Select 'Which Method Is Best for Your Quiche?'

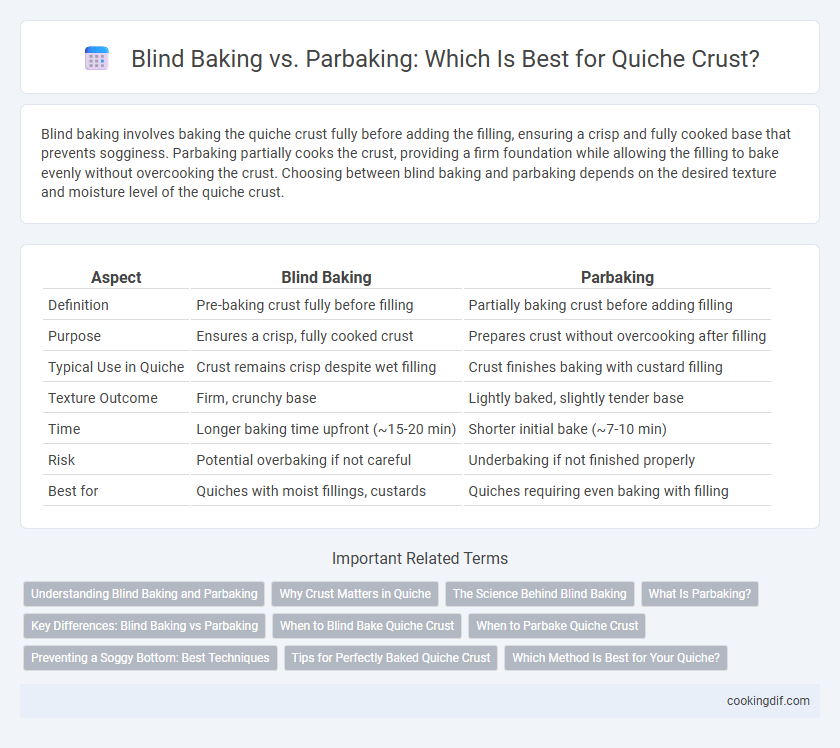[616, 657]
